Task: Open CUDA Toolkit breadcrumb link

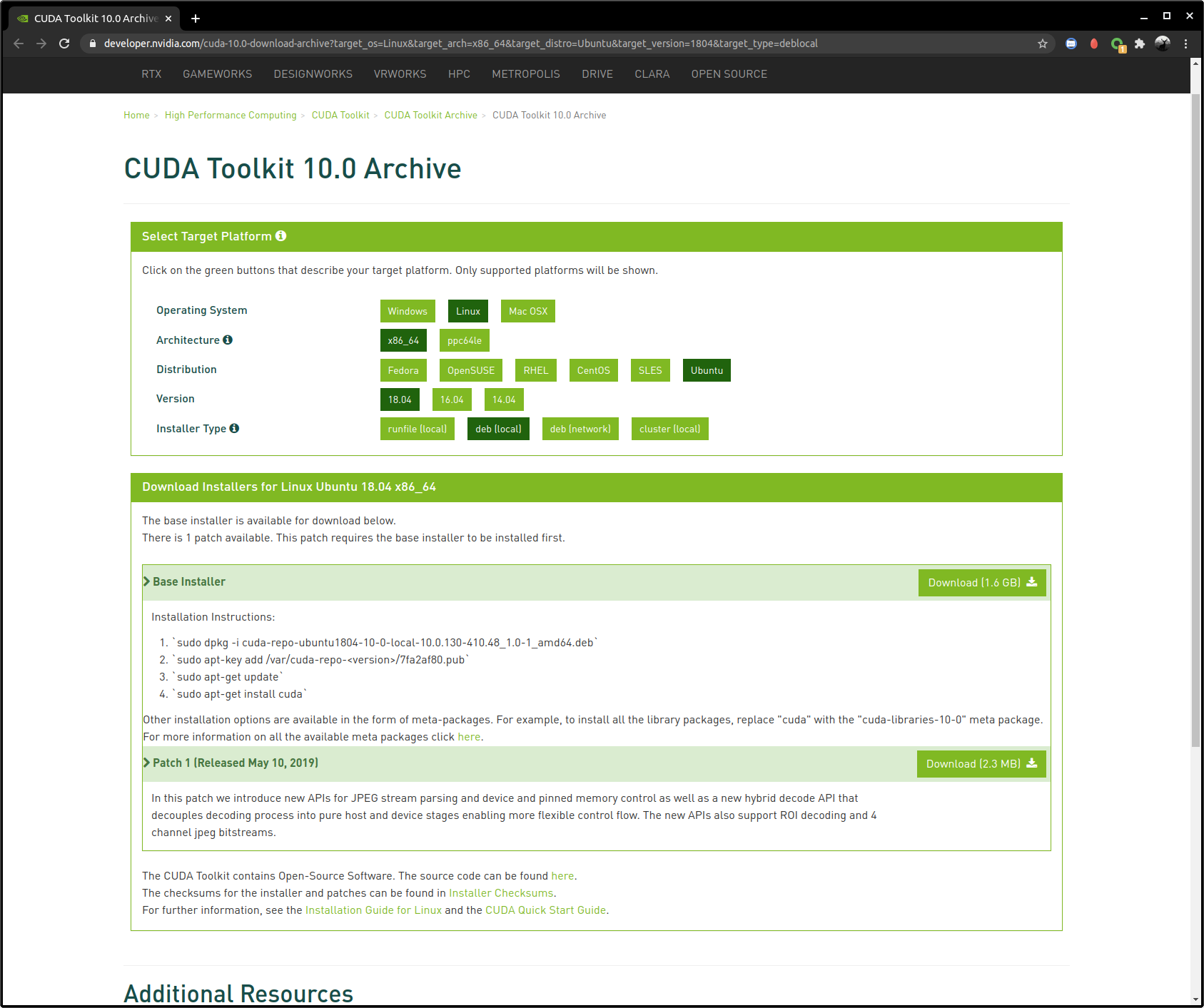Action: pyautogui.click(x=340, y=116)
